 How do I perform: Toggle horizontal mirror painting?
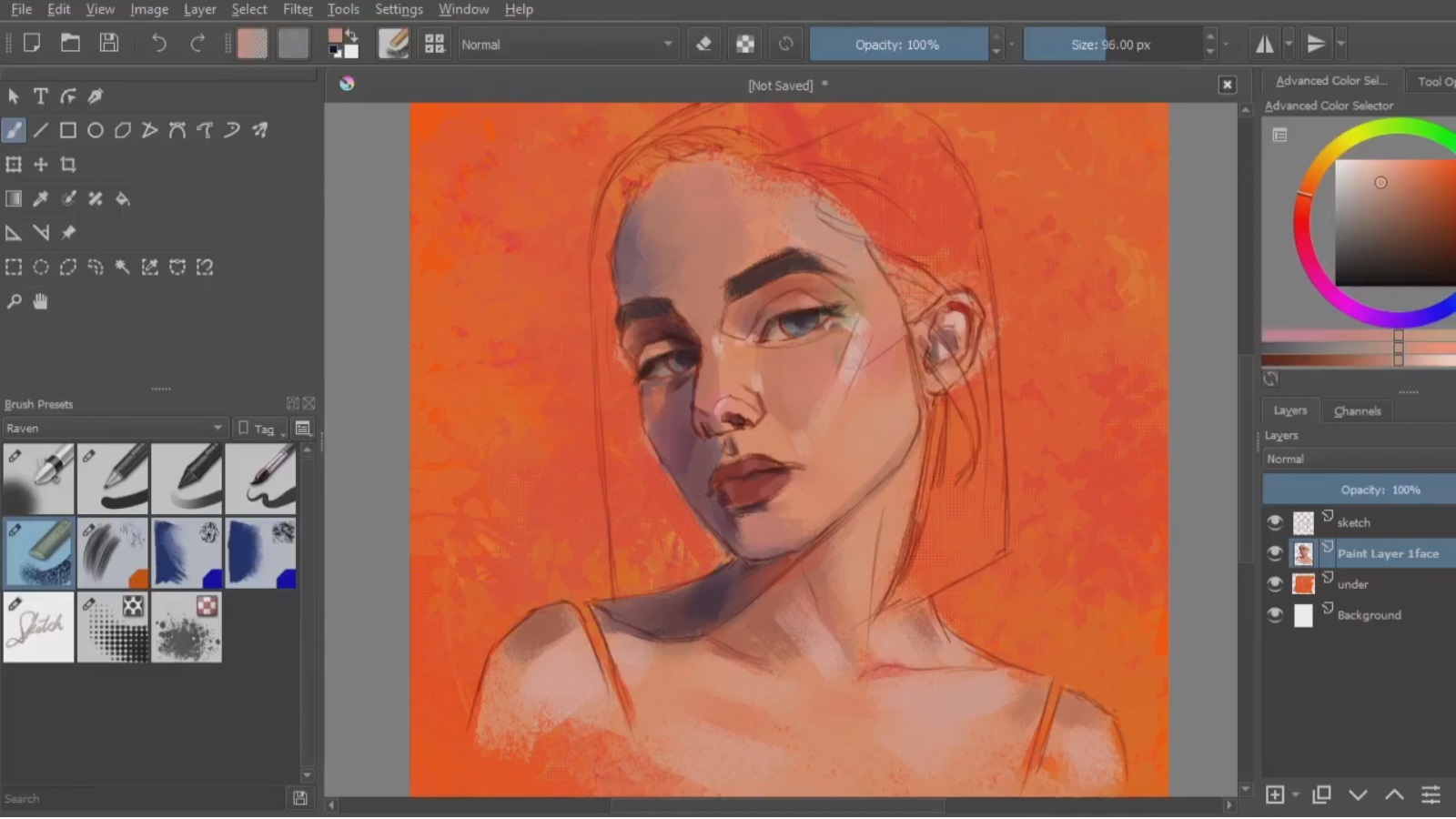click(x=1264, y=44)
